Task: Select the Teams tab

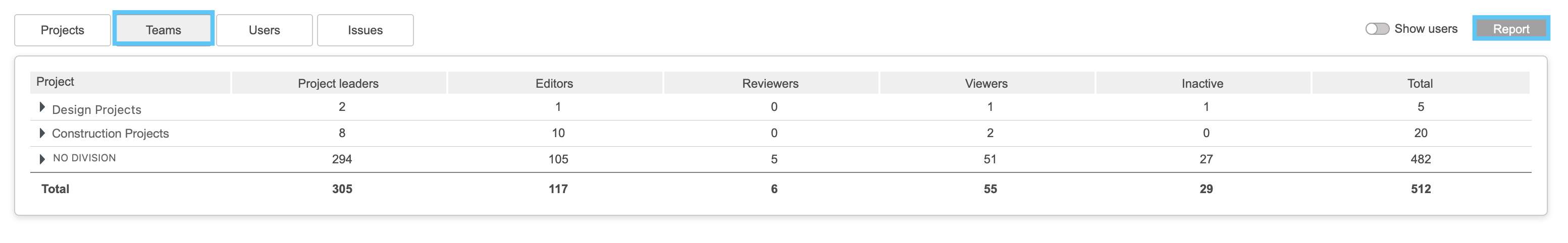Action: point(163,30)
